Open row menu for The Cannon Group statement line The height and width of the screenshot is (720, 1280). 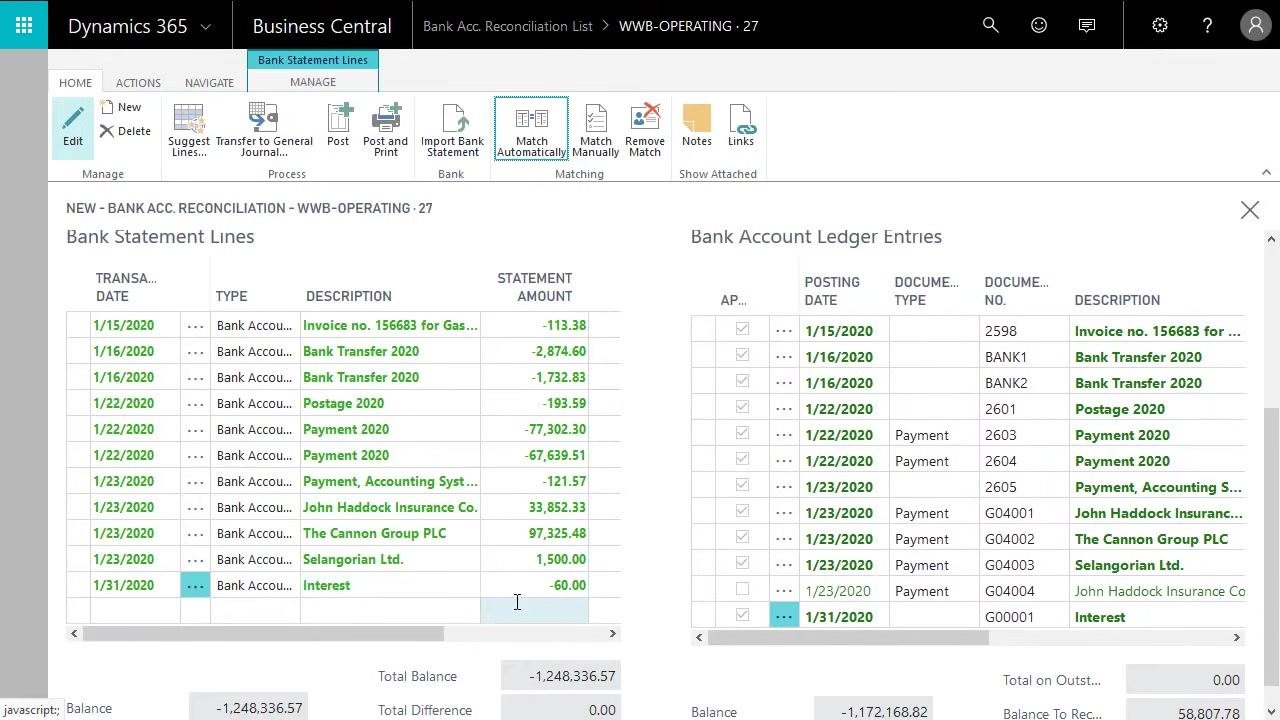(x=195, y=533)
